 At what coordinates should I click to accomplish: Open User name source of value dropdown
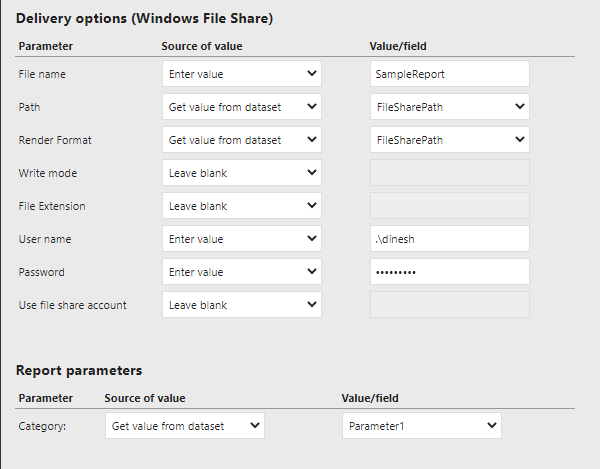[x=241, y=239]
